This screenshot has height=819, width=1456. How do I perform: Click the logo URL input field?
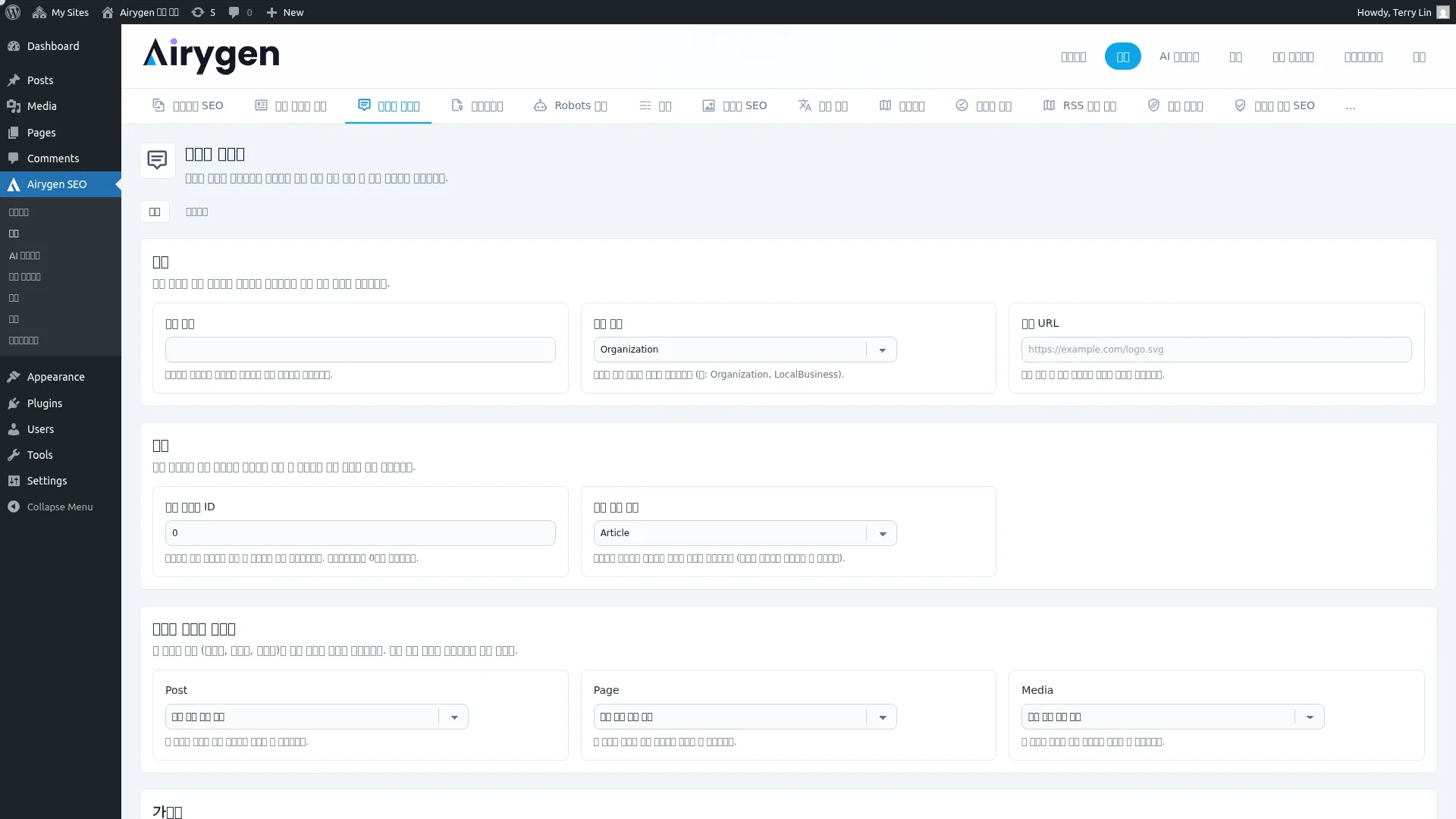click(1216, 350)
